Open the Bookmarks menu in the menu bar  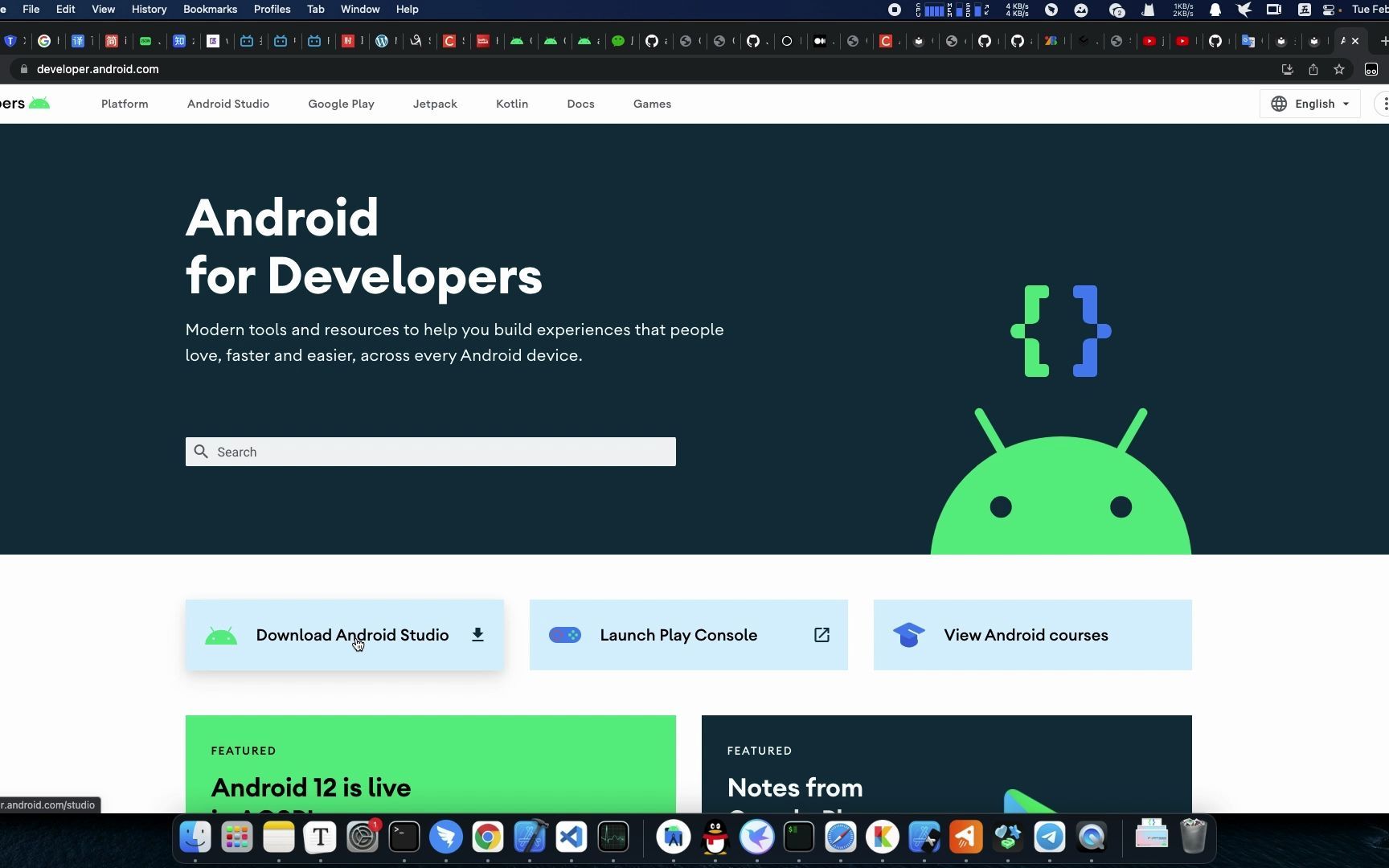(210, 10)
